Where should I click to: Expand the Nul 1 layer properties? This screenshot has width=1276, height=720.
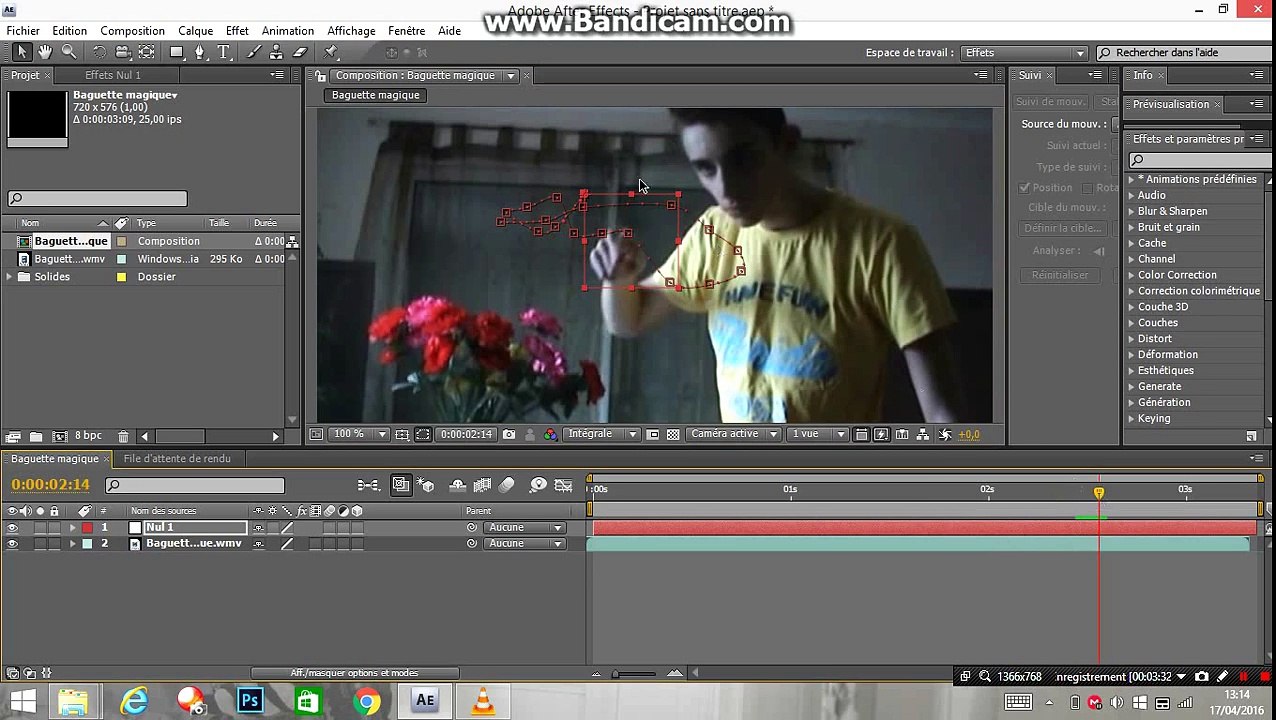point(72,527)
